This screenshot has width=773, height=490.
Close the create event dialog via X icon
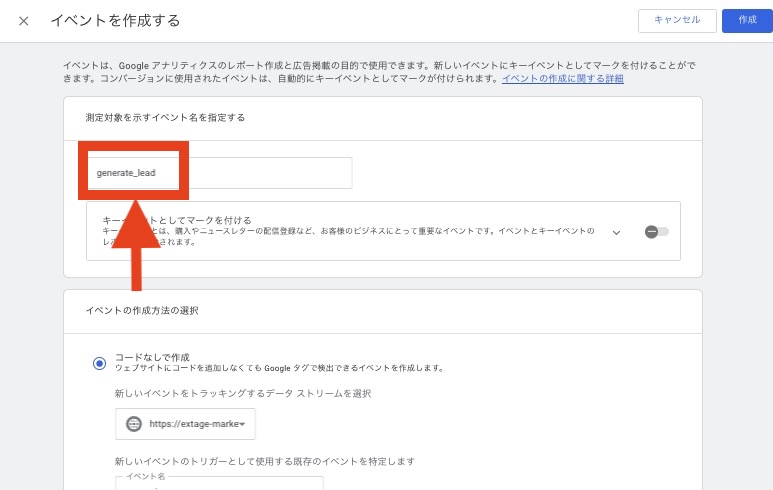(24, 21)
